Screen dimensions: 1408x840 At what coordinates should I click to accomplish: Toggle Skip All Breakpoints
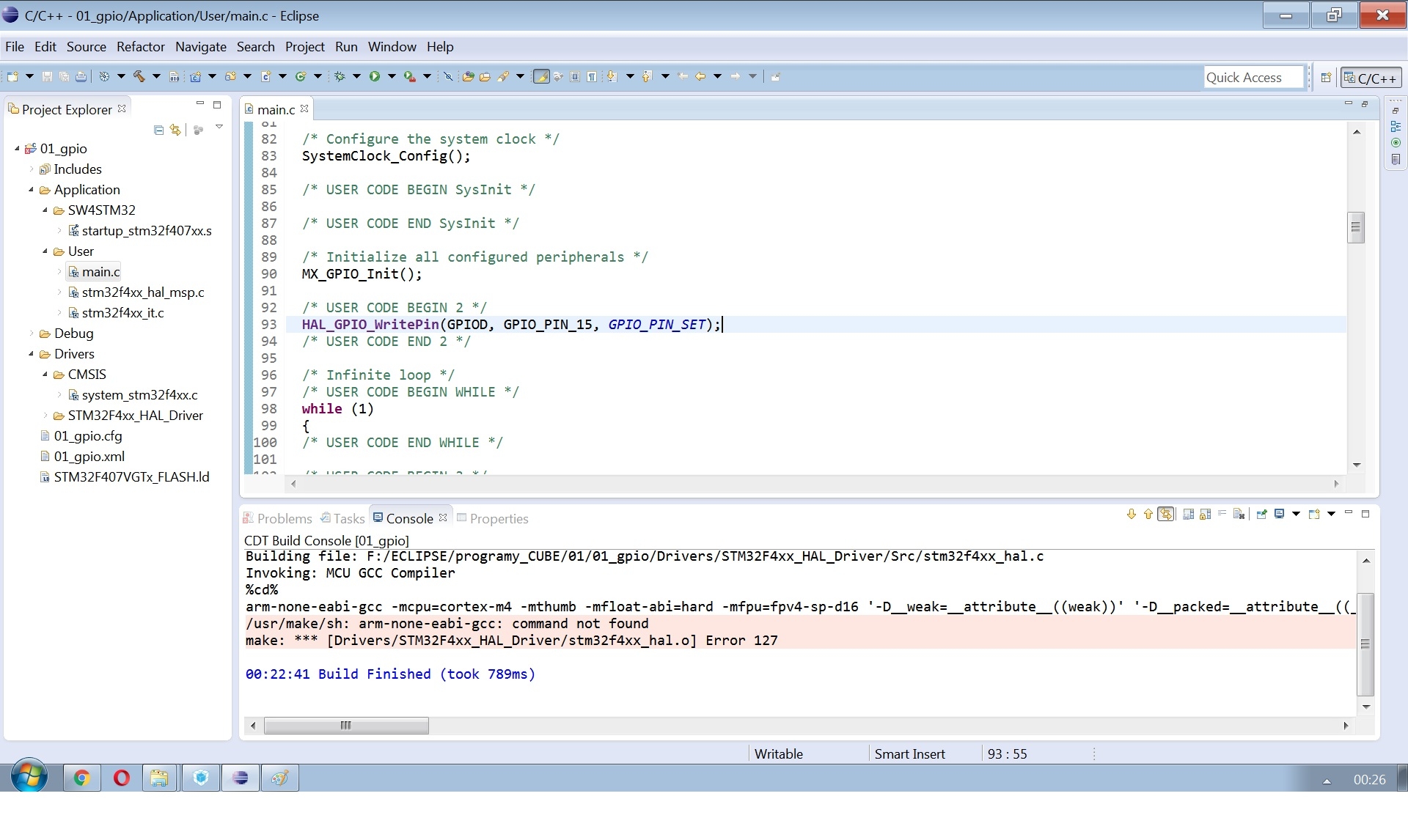(x=448, y=76)
